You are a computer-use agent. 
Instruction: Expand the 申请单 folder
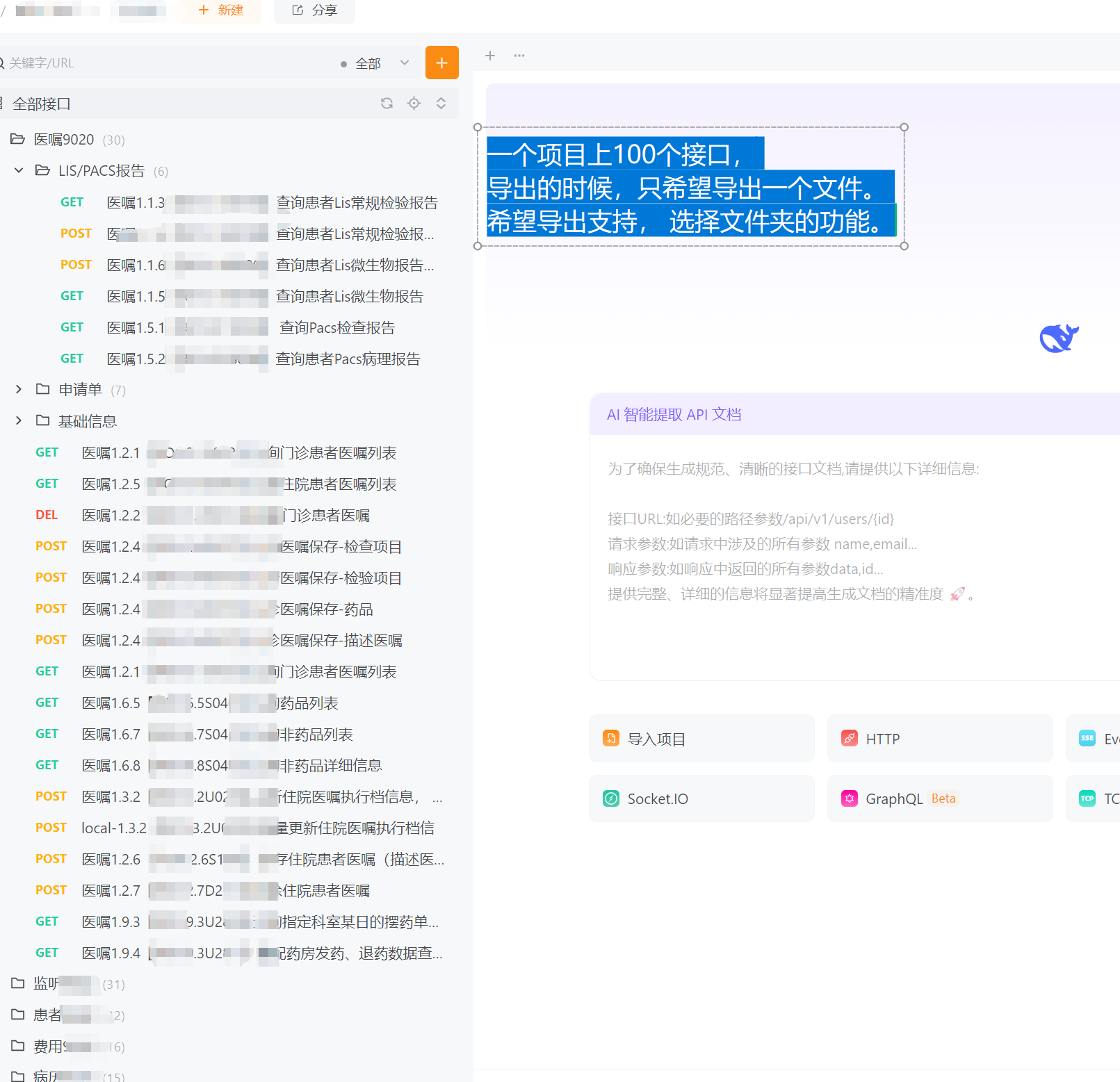[x=18, y=389]
